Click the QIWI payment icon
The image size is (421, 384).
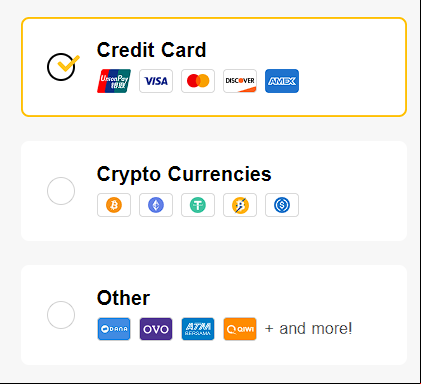[240, 329]
